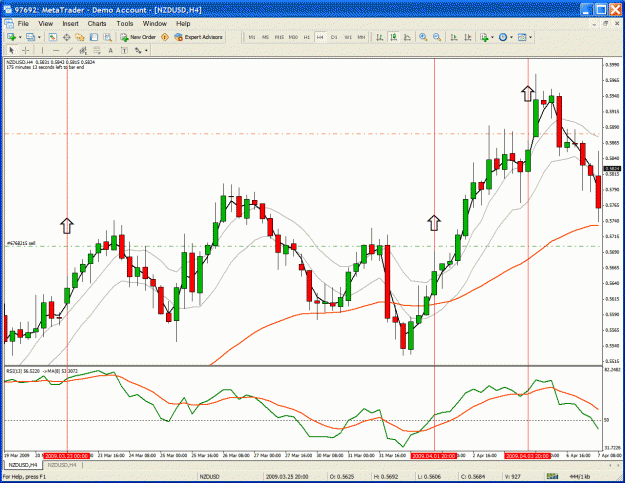Switch chart to Line Chart mode
The image size is (625, 483).
(407, 37)
